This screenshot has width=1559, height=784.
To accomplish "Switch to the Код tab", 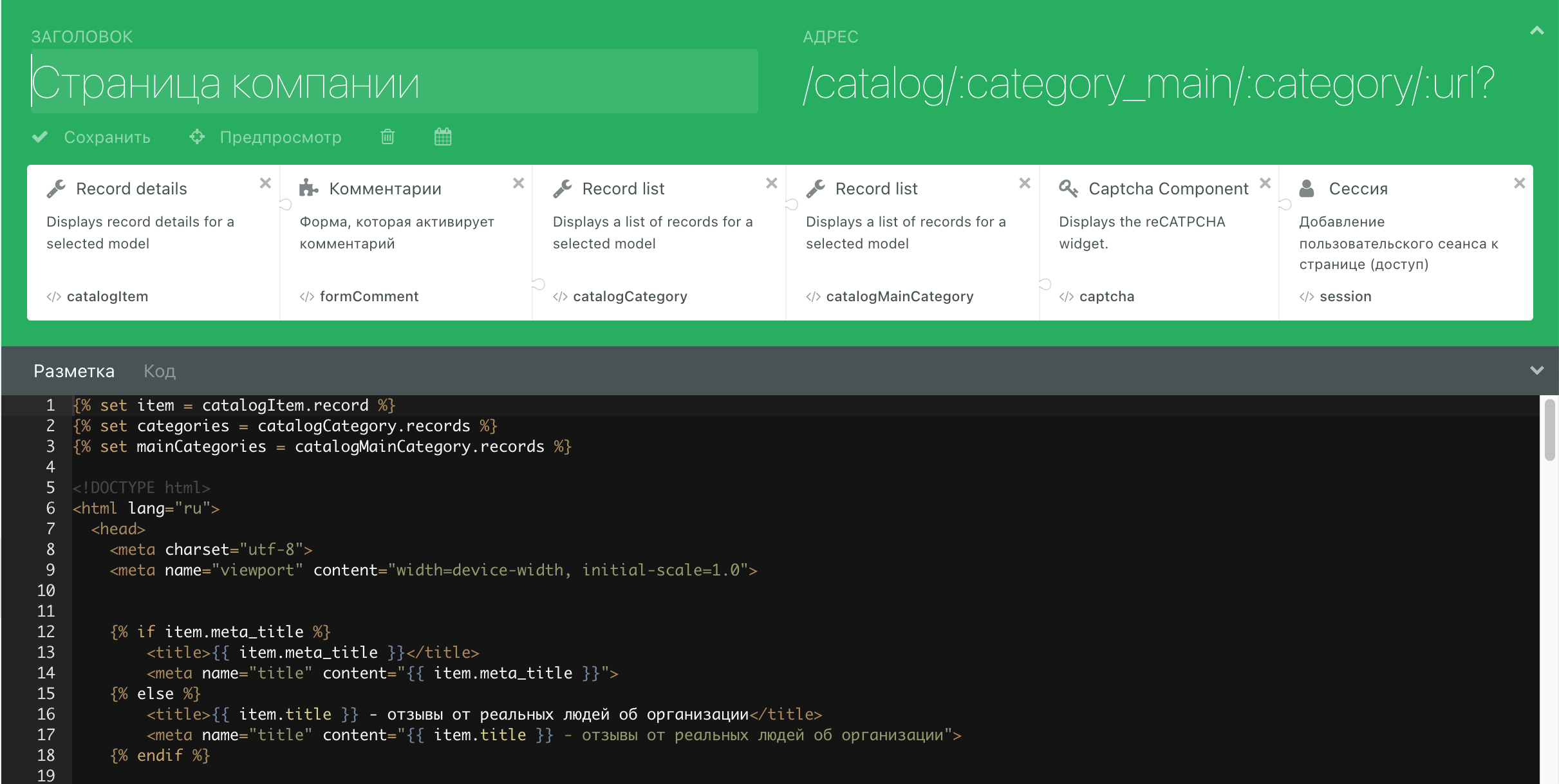I will click(159, 371).
